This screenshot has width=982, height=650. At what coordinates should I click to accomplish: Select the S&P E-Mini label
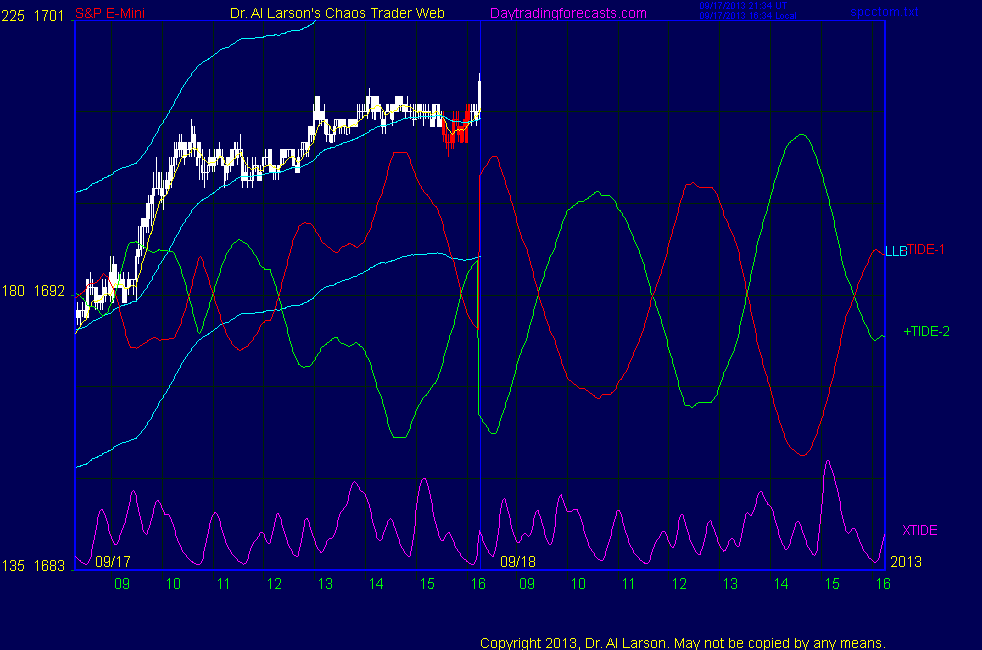pyautogui.click(x=112, y=13)
